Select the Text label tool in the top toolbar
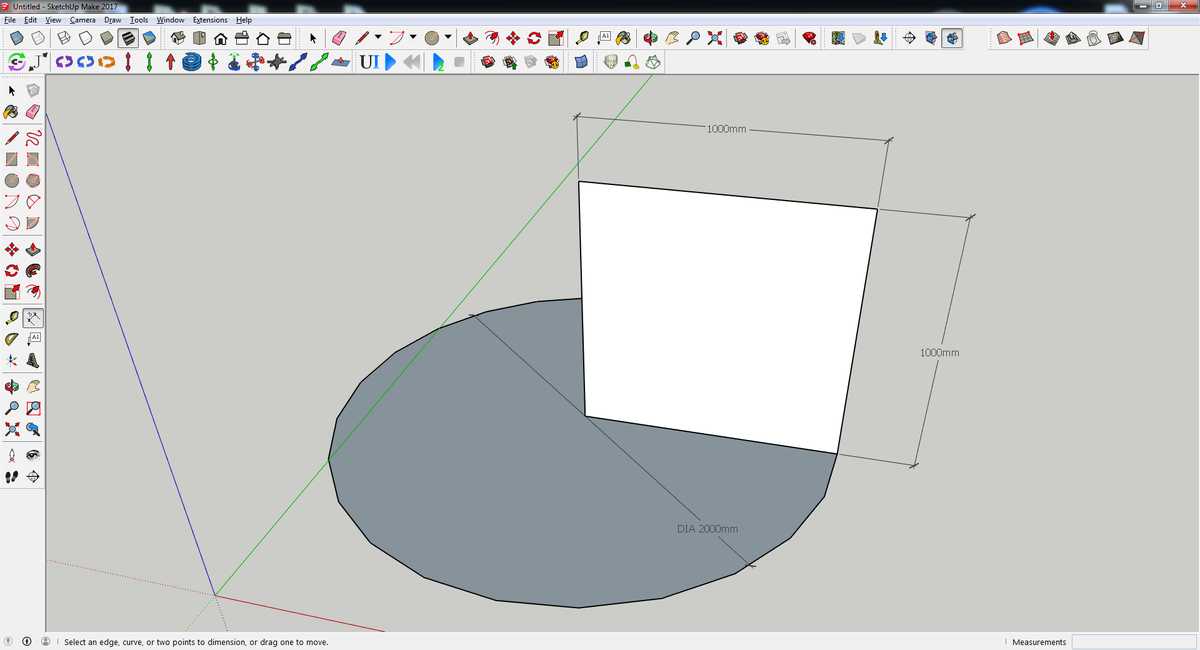Screen dimensions: 1200x650 pyautogui.click(x=603, y=38)
